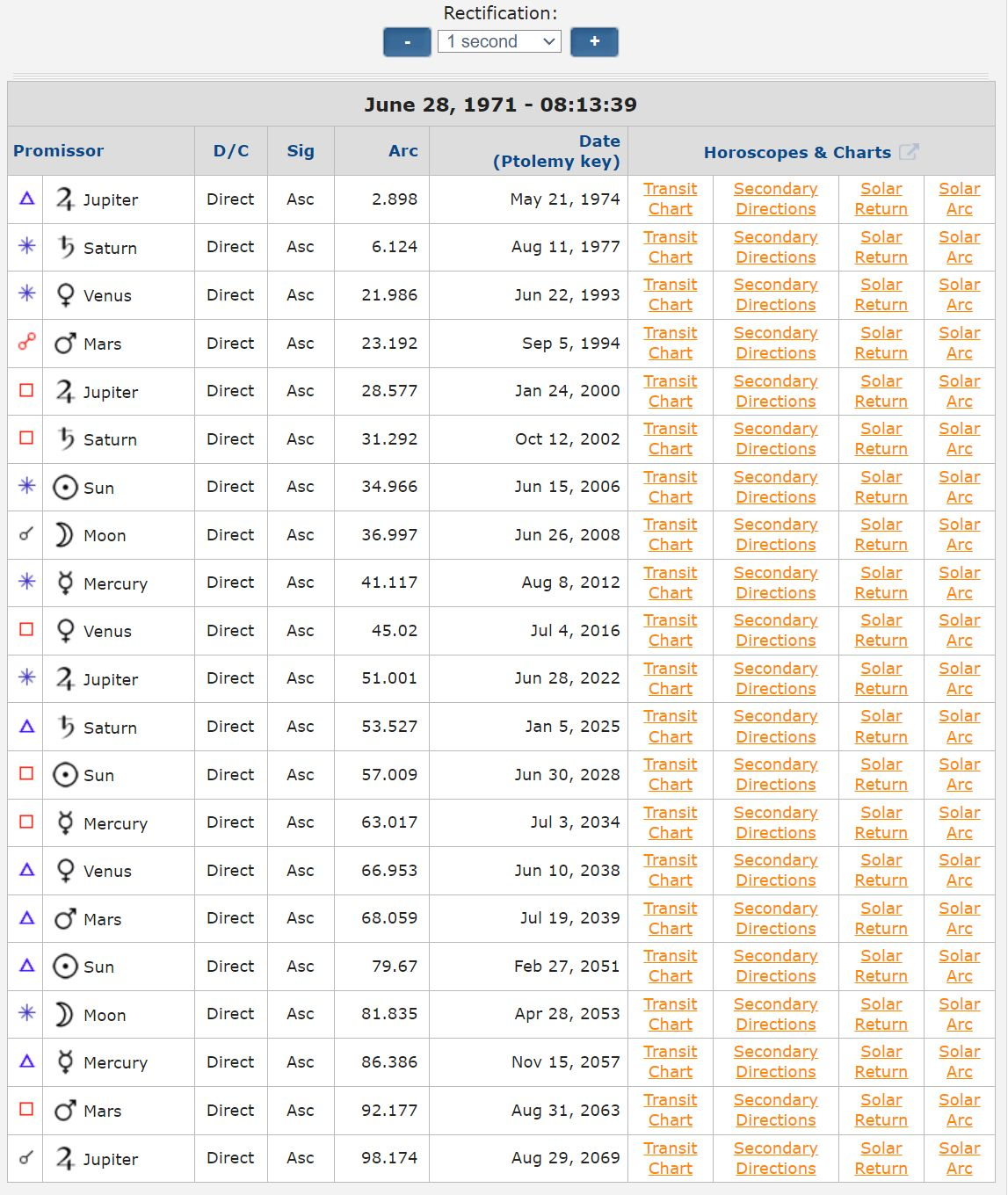Click the Sun glyph in the Jun 15, 2006 row
The width and height of the screenshot is (1008, 1195).
click(65, 488)
